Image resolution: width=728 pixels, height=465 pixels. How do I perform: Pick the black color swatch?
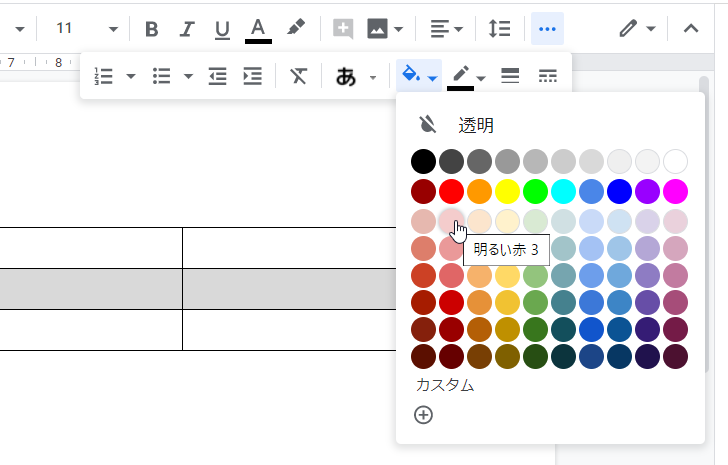click(423, 161)
